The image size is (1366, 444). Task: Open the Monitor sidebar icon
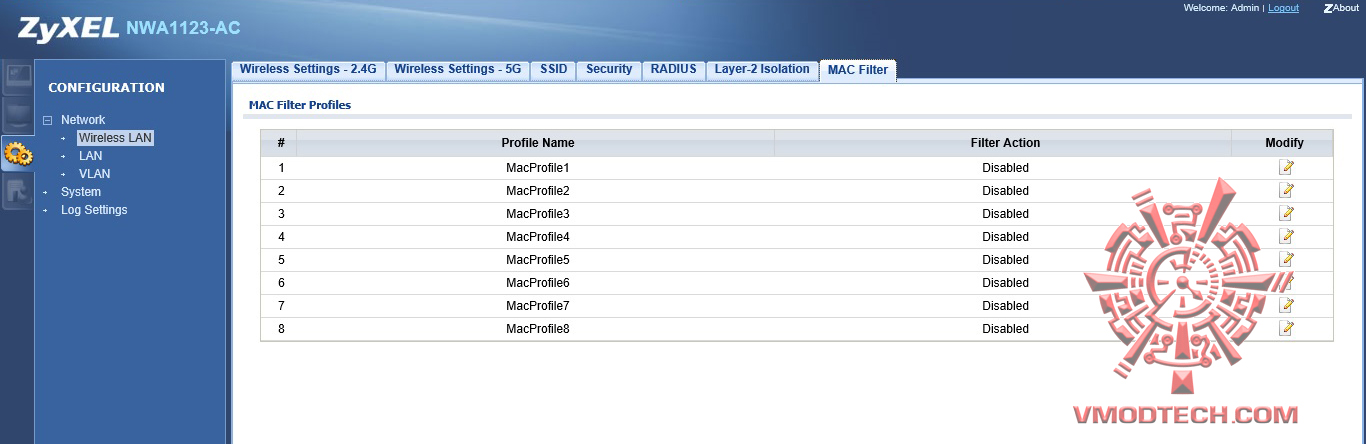coord(16,115)
